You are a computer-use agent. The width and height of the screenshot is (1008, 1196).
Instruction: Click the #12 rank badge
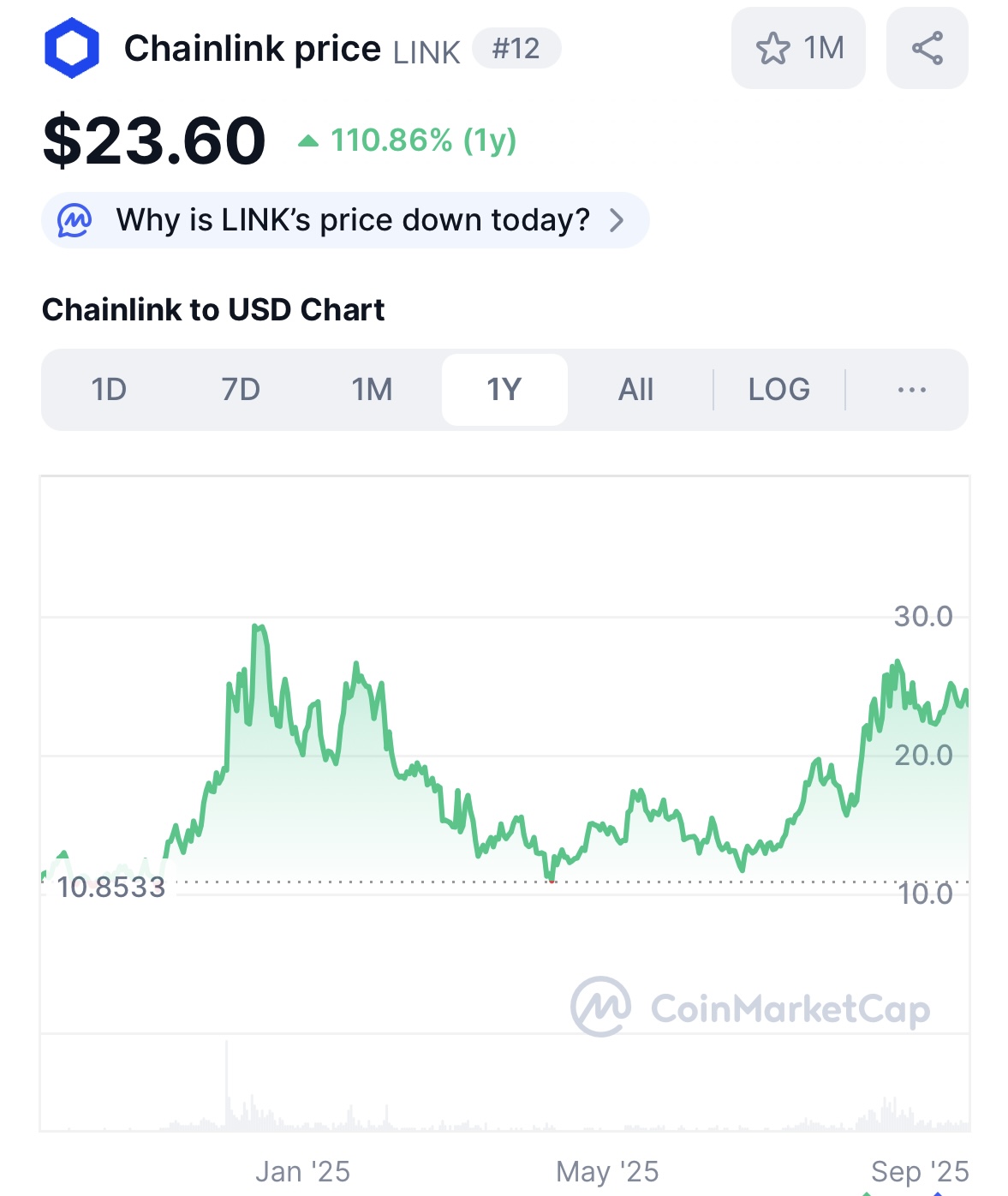coord(516,48)
